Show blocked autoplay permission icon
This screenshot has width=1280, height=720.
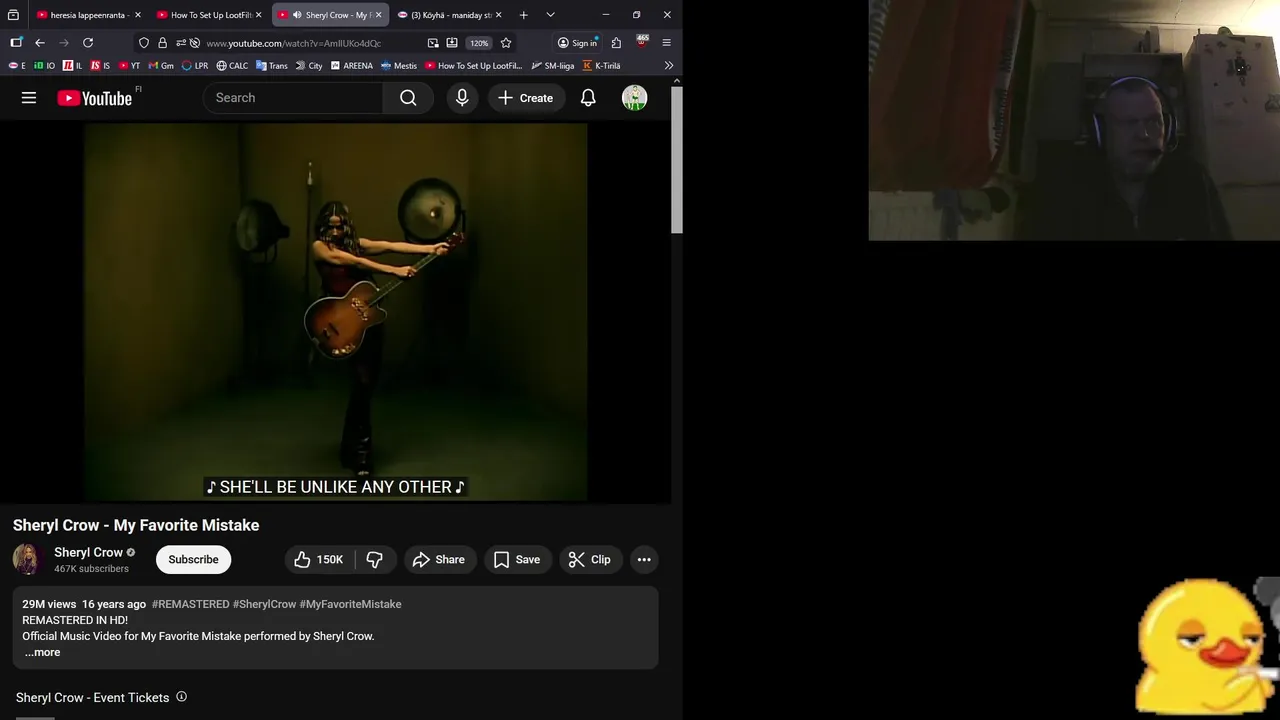(x=195, y=43)
